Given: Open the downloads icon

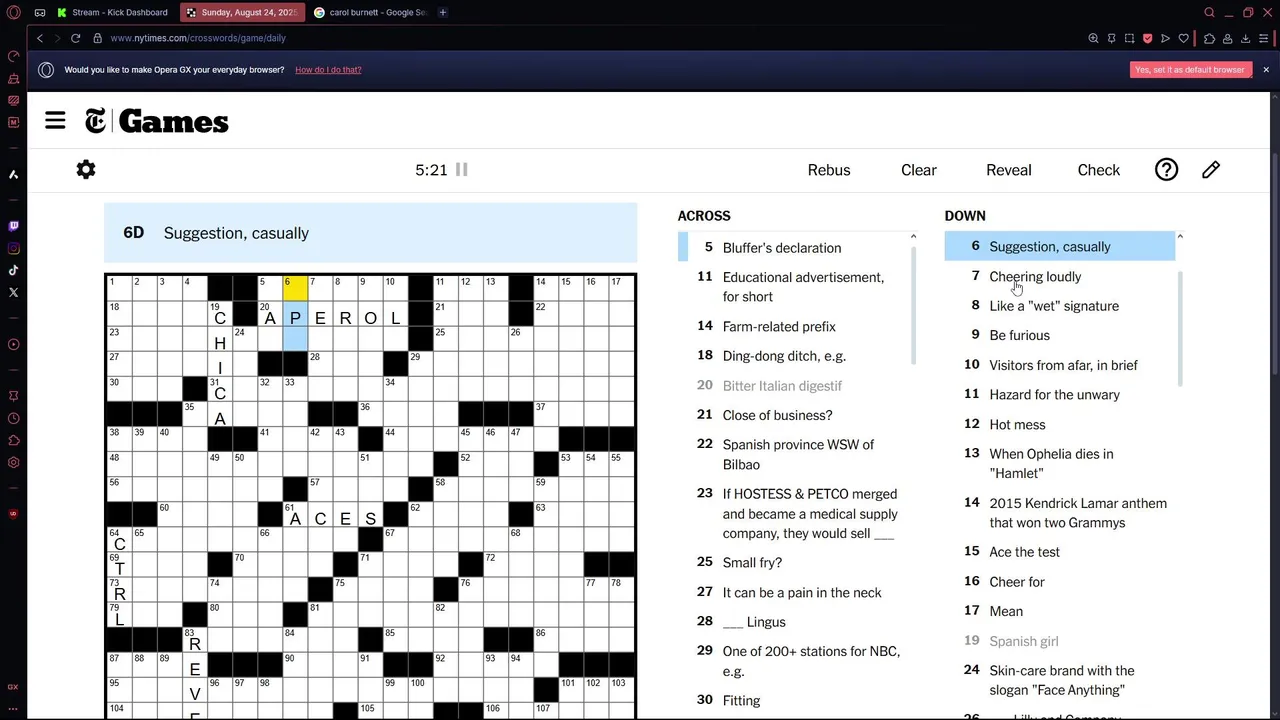Looking at the screenshot, I should [x=1246, y=38].
